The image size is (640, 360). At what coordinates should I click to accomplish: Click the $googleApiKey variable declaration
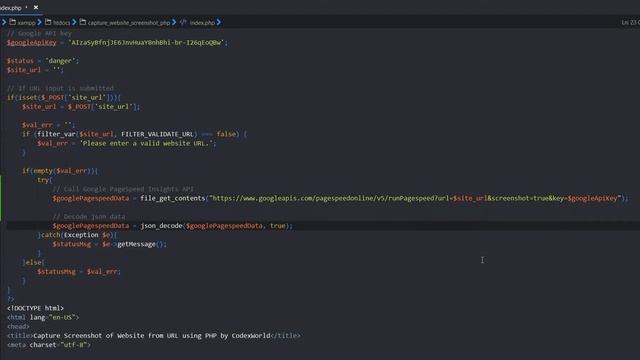pos(31,42)
